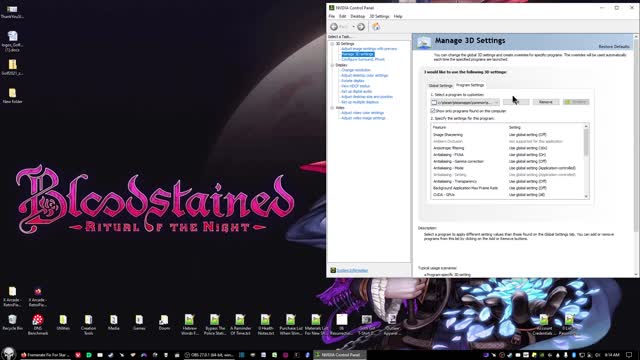Select View HDCP status task
The image size is (640, 360).
pos(356,86)
